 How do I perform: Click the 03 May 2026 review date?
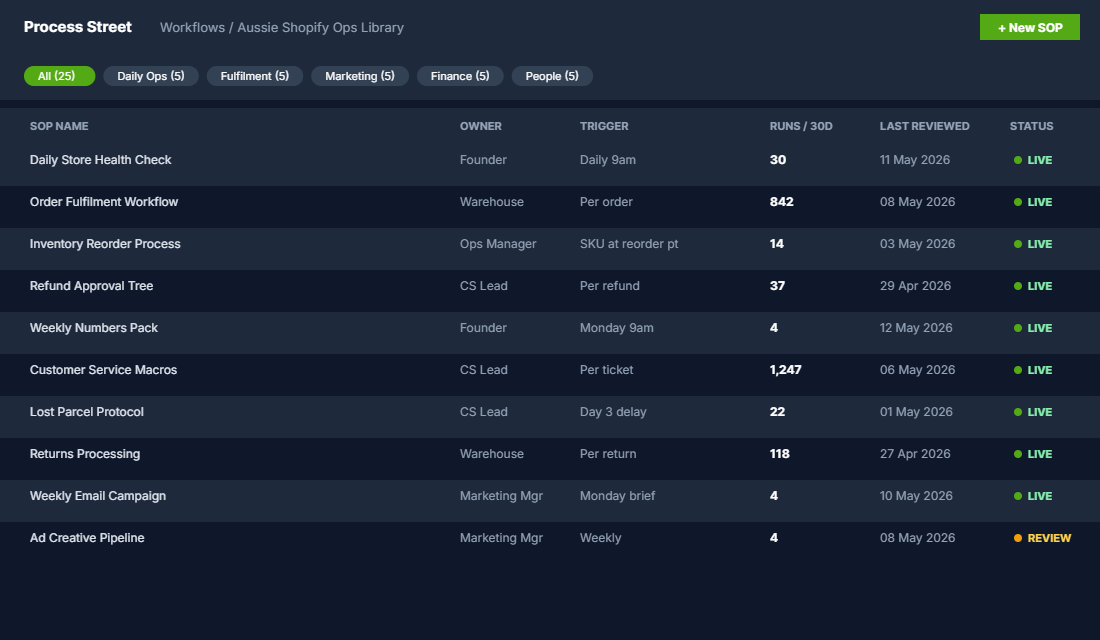tap(918, 244)
